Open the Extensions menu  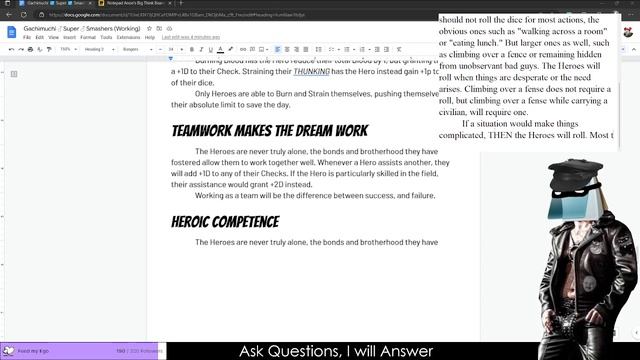click(x=128, y=37)
